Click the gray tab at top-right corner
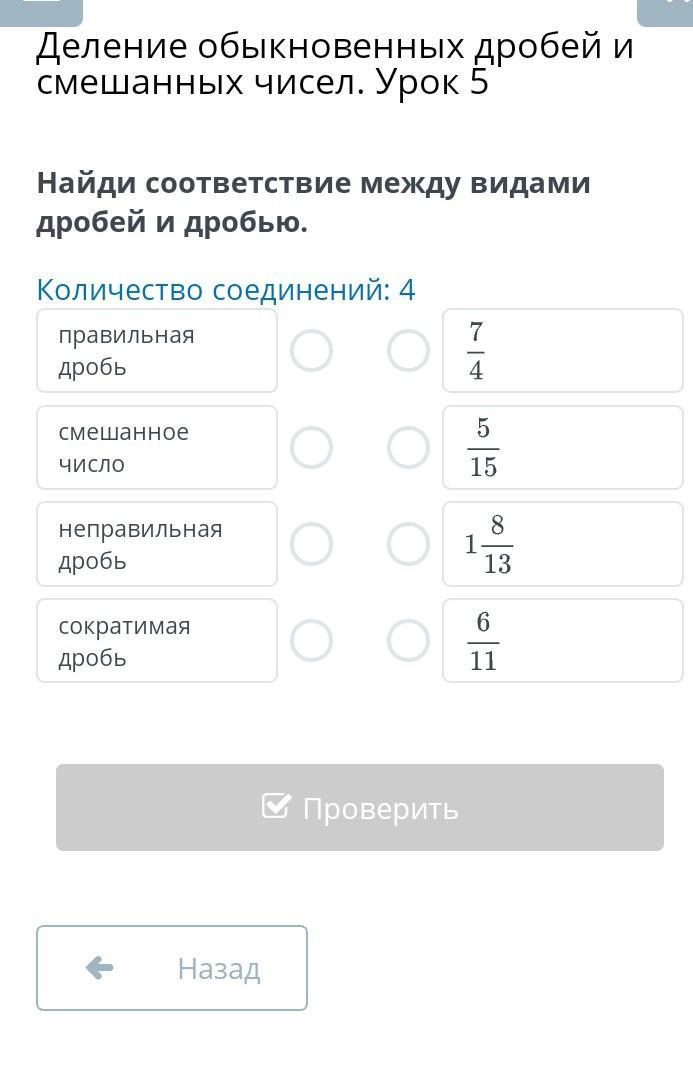Viewport: 693px width, 1070px height. (x=665, y=8)
